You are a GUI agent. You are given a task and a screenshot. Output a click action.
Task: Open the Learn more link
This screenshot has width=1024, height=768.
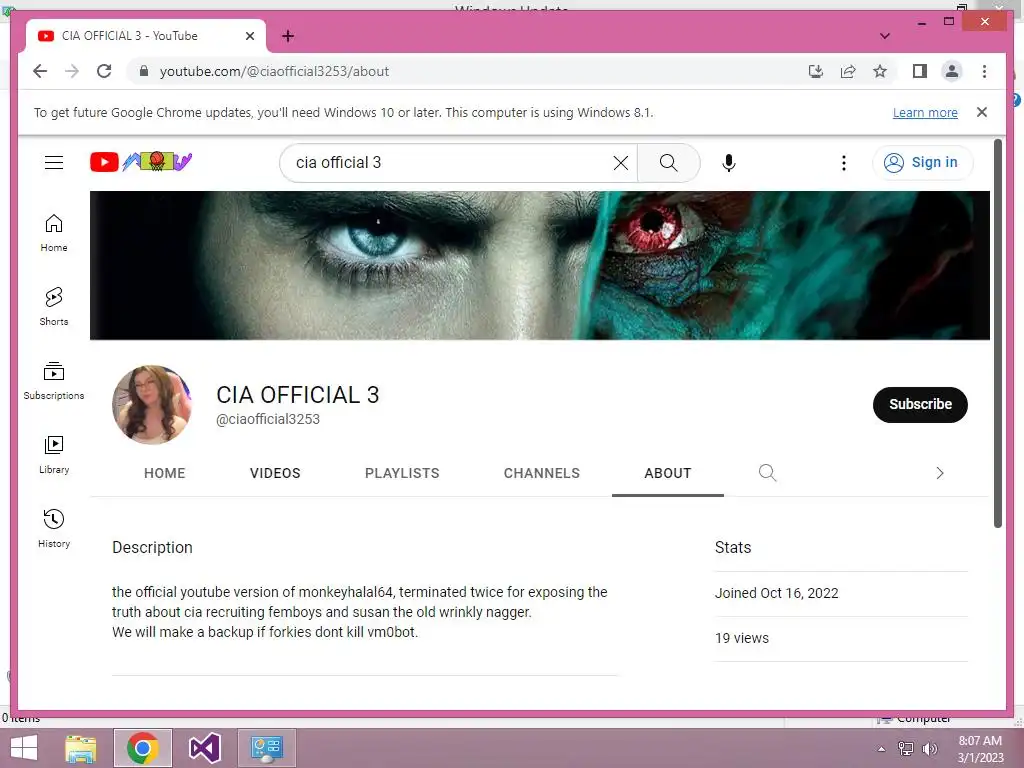tap(925, 112)
